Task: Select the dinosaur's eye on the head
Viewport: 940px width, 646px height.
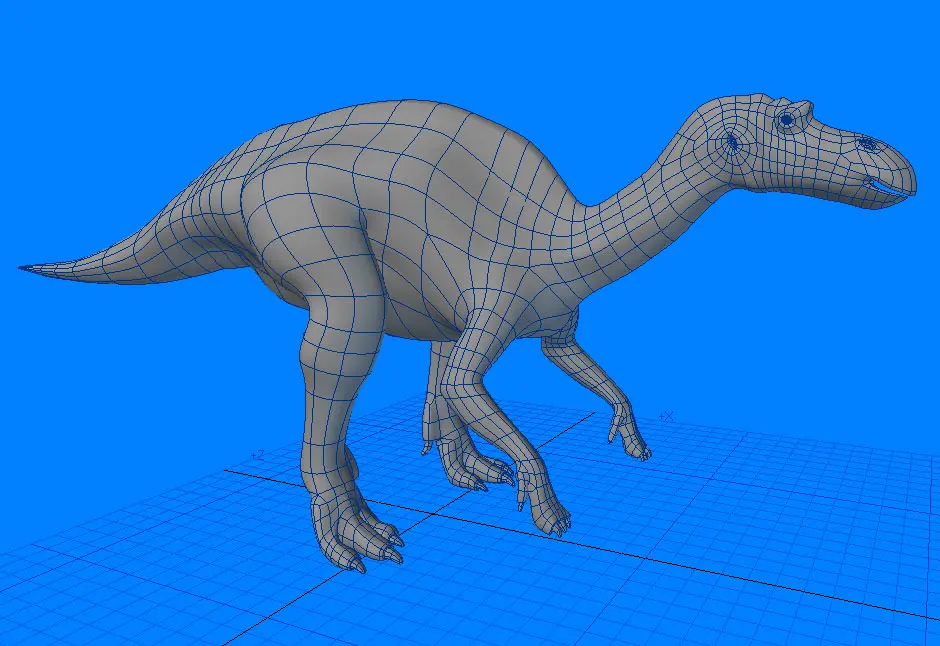Action: pos(787,121)
